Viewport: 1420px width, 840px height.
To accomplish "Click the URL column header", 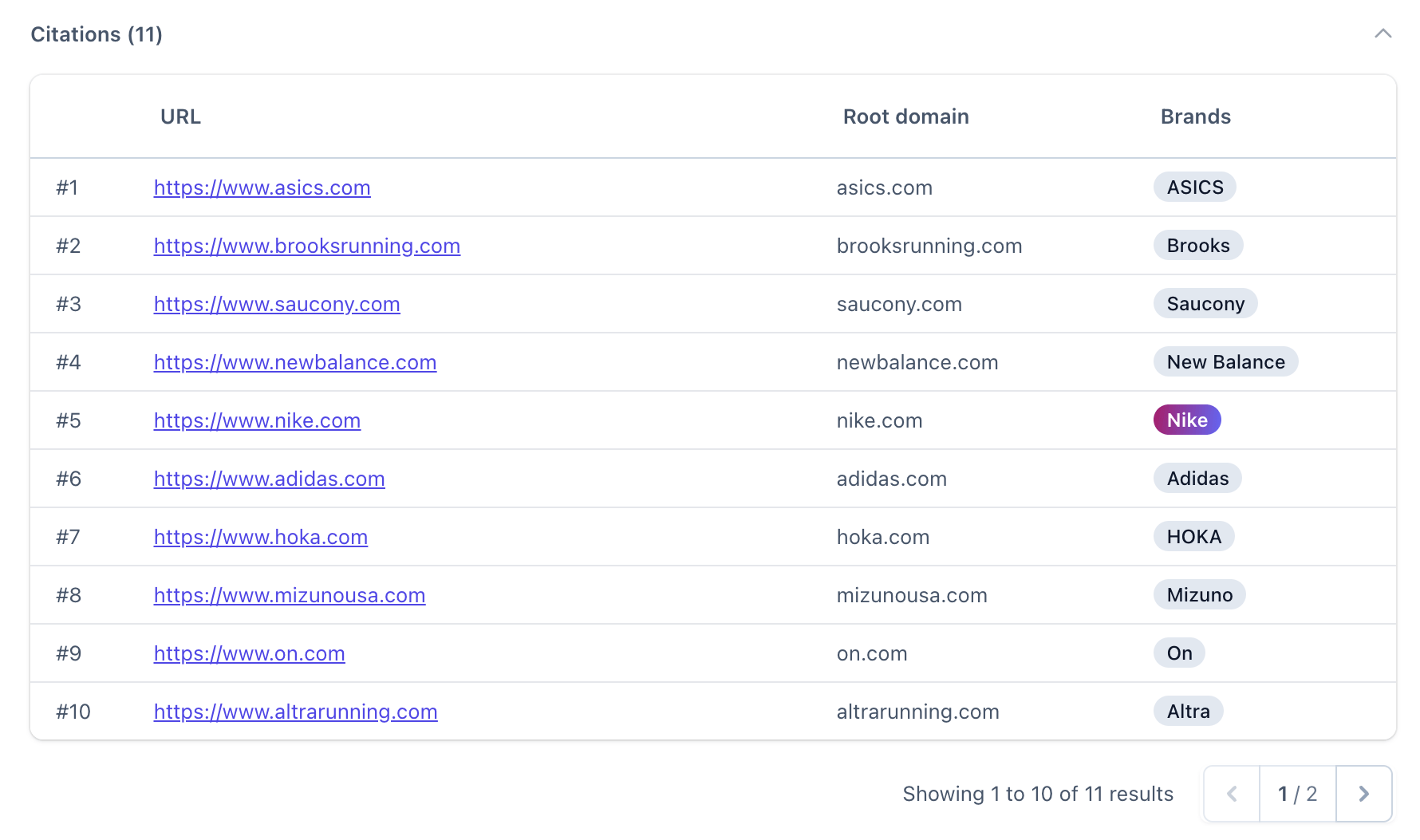I will pyautogui.click(x=180, y=116).
